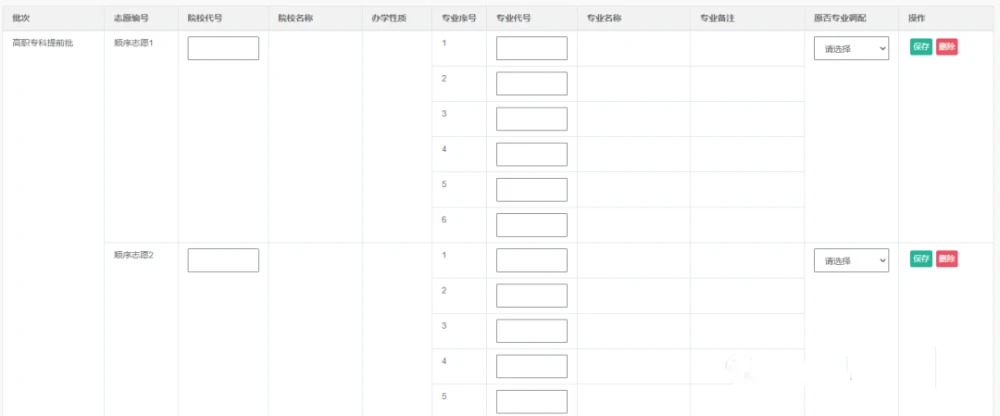Click 院校代号 input for 顺序志愿1
Viewport: 1000px width, 416px height.
coord(223,48)
